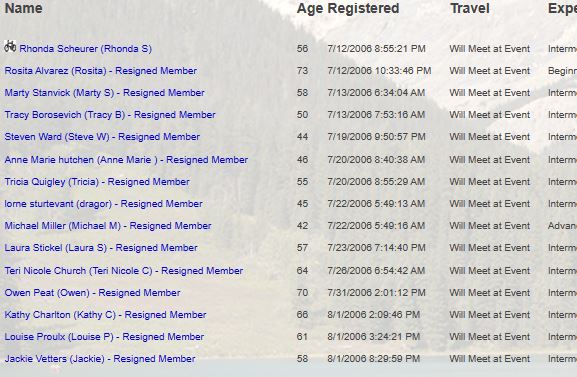Open lorne sturtevant (dragor) link

[x=103, y=204]
